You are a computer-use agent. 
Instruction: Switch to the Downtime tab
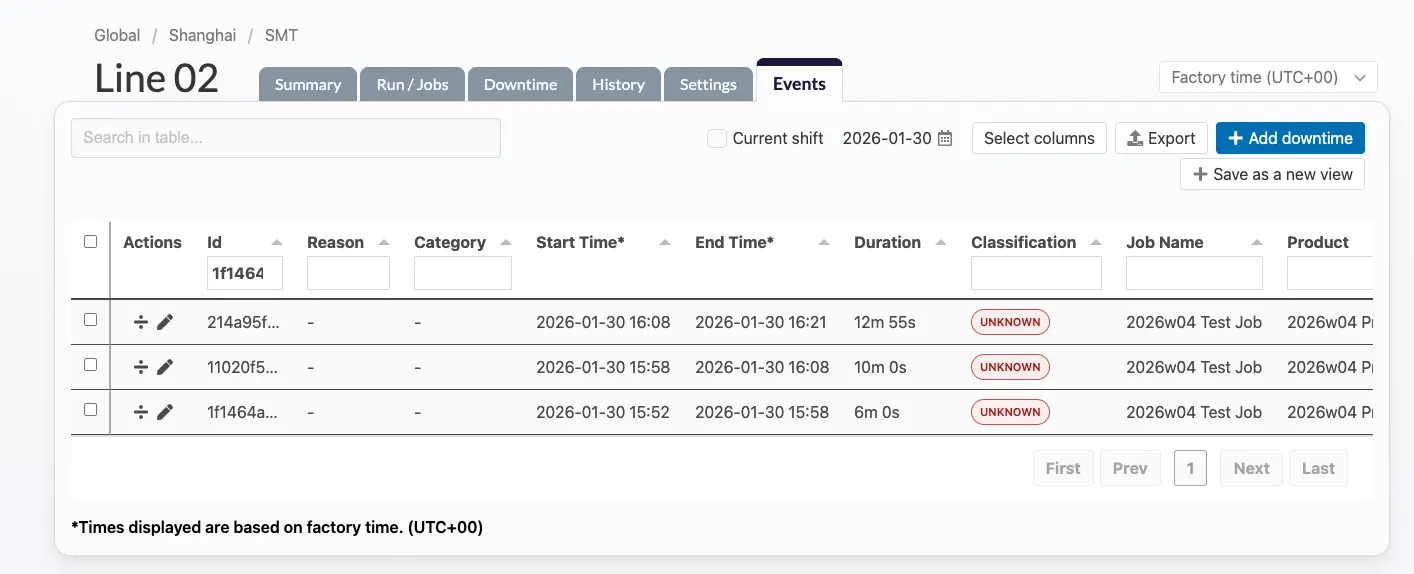(x=520, y=85)
